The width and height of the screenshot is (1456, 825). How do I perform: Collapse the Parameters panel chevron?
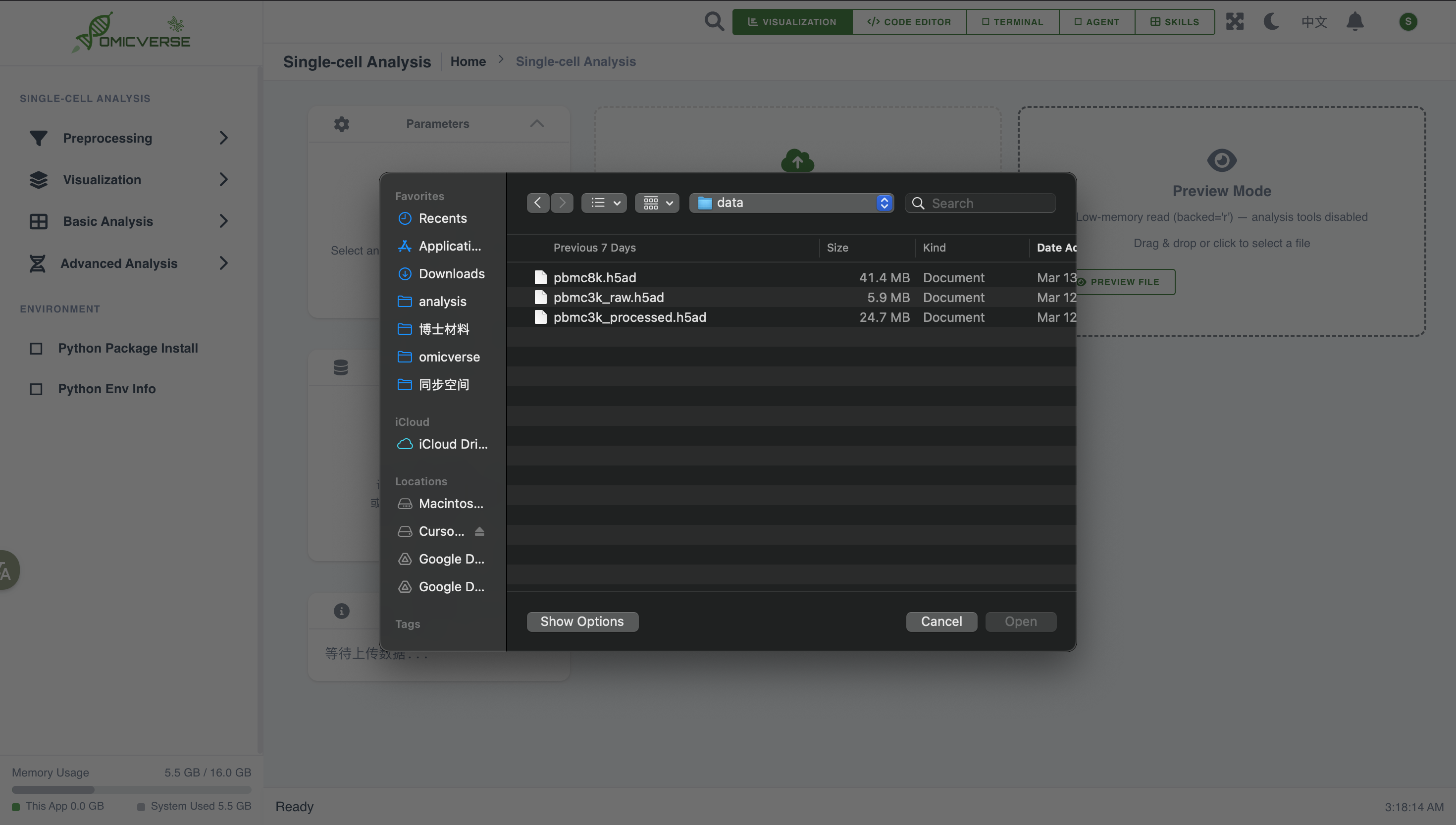pos(536,123)
